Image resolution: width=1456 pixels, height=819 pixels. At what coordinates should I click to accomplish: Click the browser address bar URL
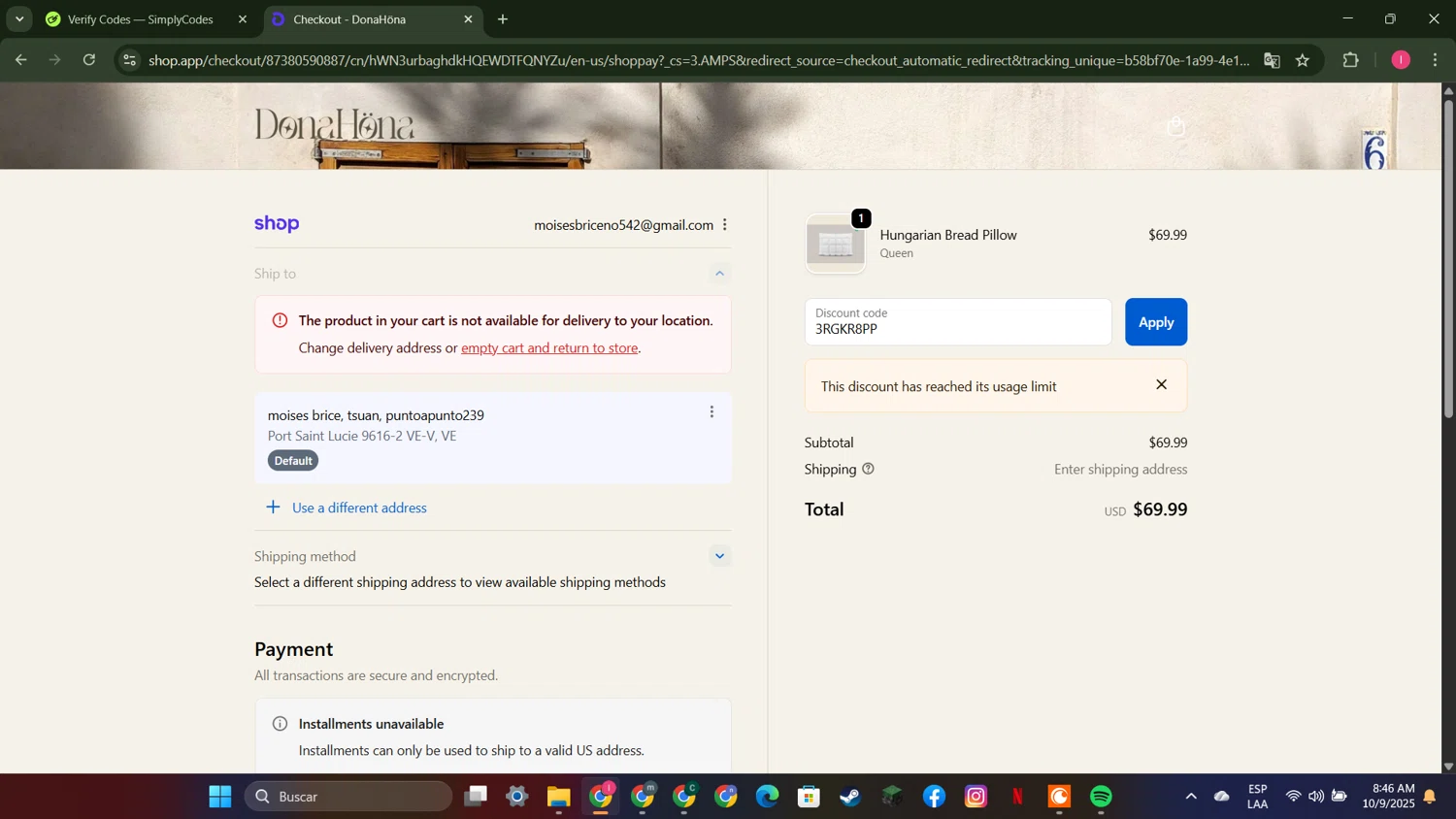(699, 60)
